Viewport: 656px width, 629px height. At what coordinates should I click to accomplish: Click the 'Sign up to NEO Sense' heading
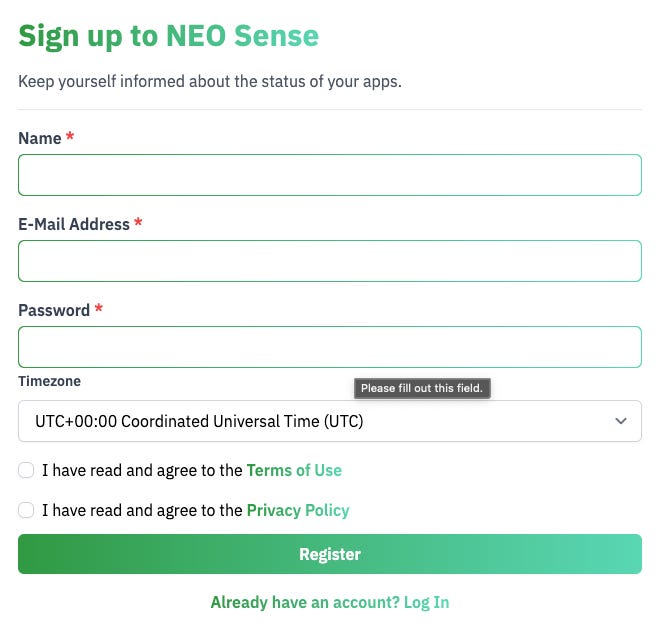pos(168,36)
